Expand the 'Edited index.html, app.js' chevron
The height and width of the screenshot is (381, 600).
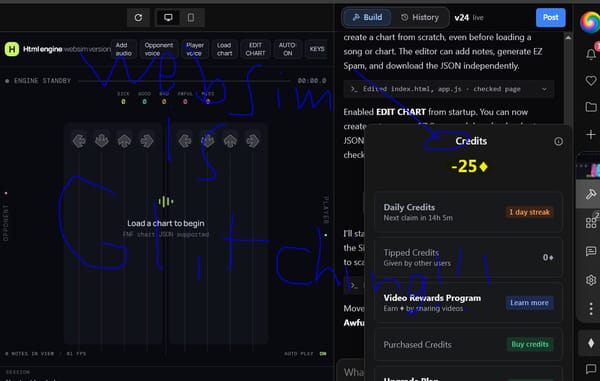click(544, 89)
